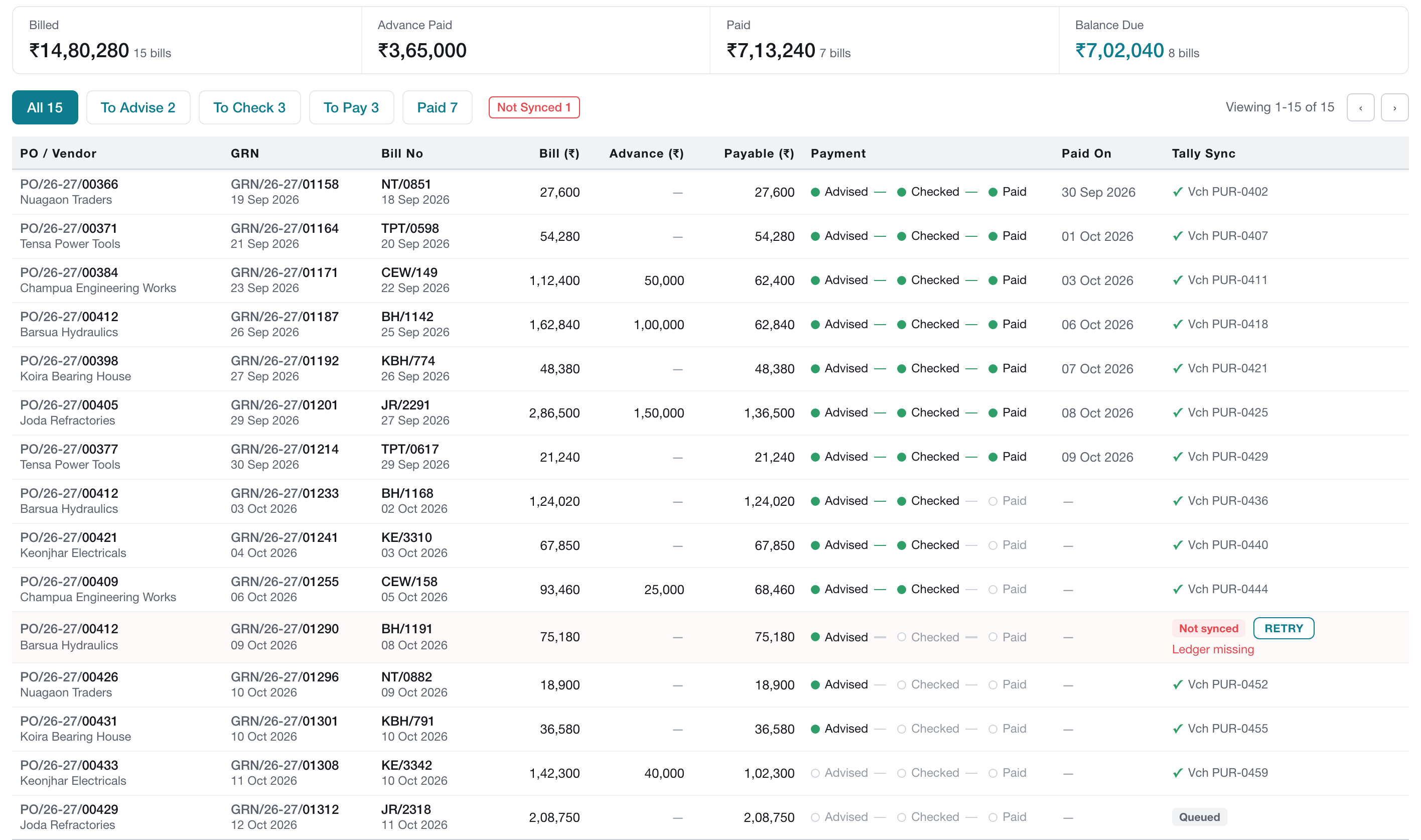This screenshot has width=1421, height=840.
Task: Sort by the Paid On column header
Action: 1086,154
